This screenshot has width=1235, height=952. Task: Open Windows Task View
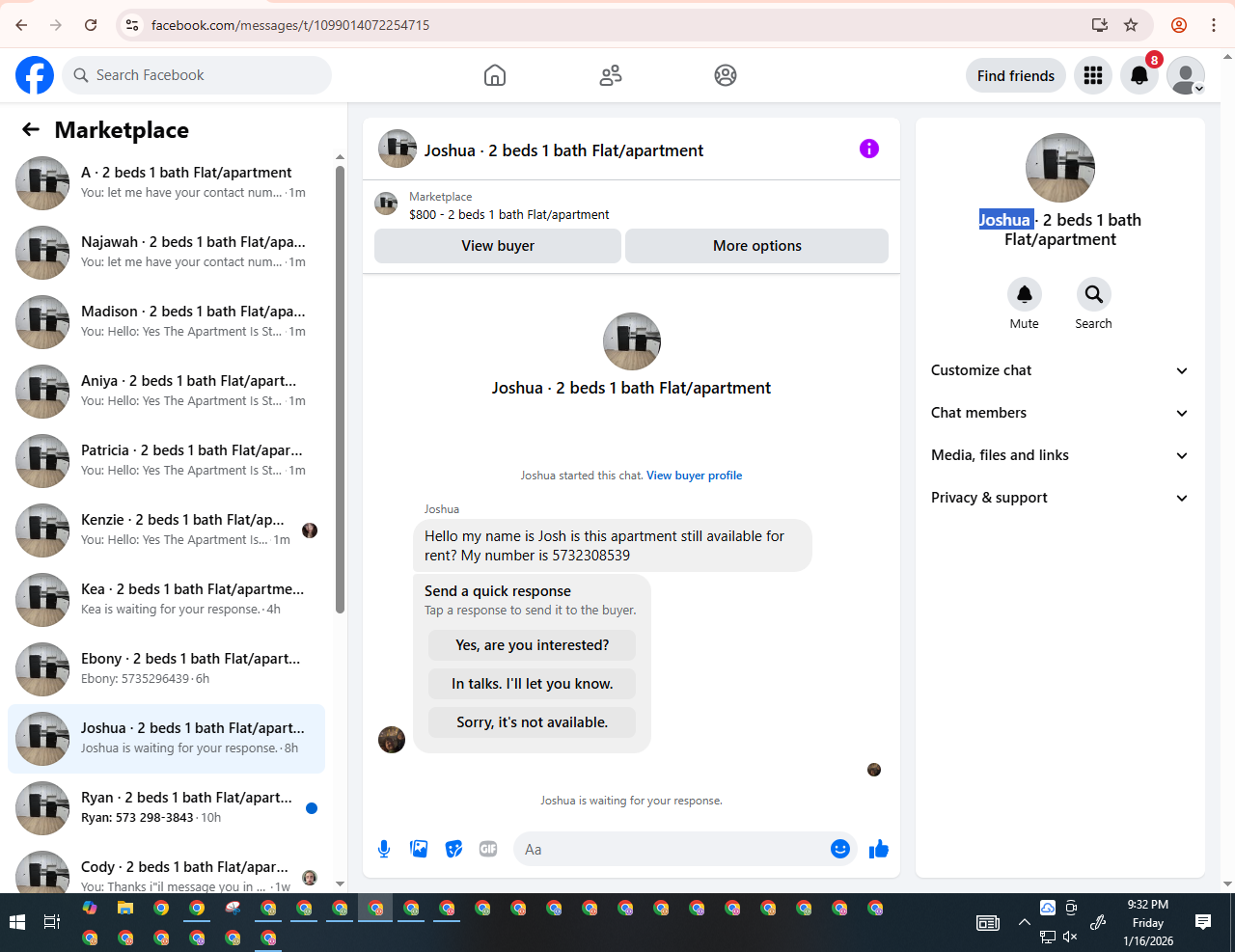52,922
